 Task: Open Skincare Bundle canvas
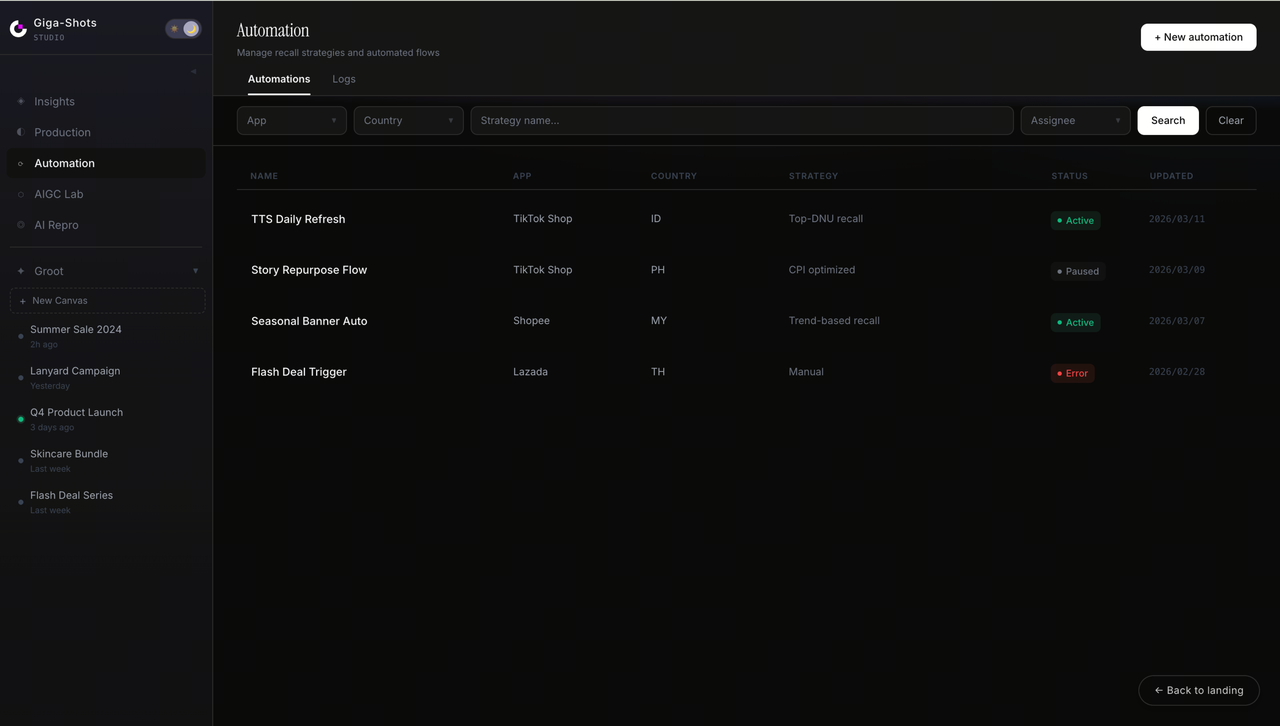107,460
